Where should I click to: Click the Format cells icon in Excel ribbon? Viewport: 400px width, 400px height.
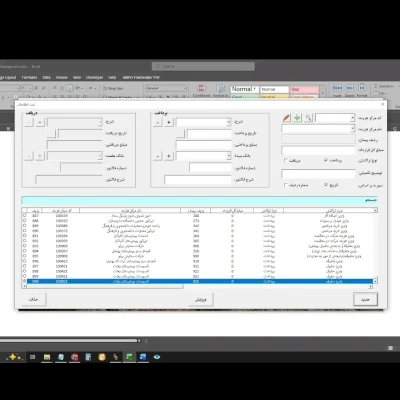click(x=362, y=90)
